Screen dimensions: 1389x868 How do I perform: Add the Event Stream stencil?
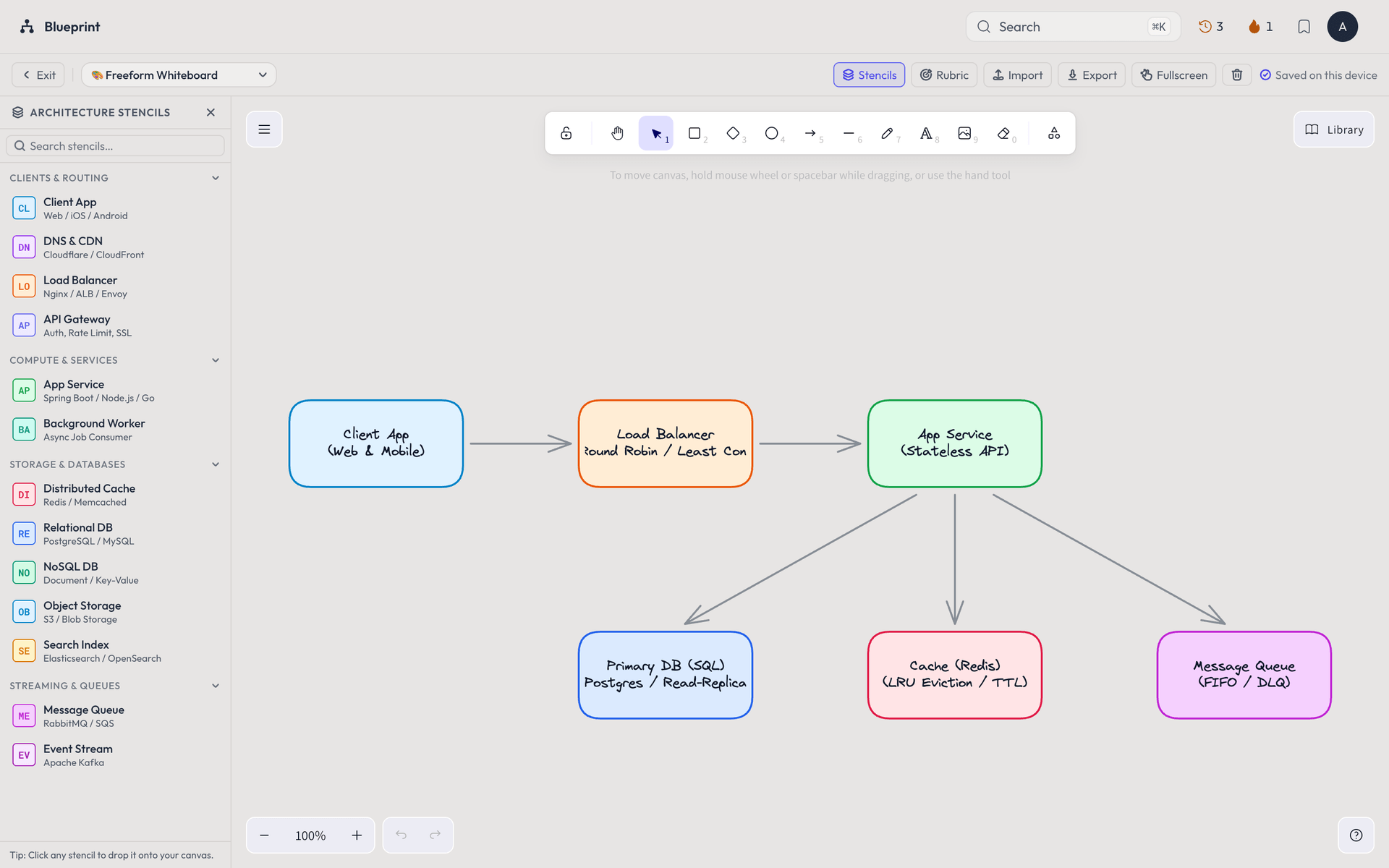click(x=115, y=755)
